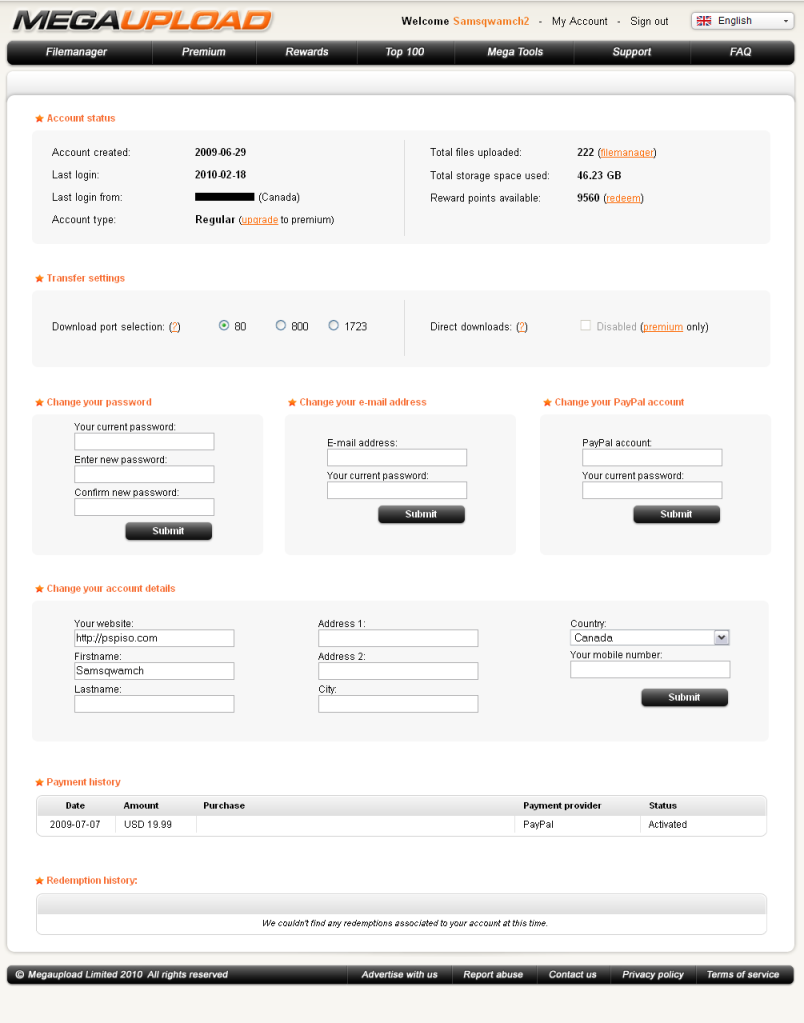Focus the E-mail address field
The height and width of the screenshot is (1023, 804).
(x=396, y=457)
